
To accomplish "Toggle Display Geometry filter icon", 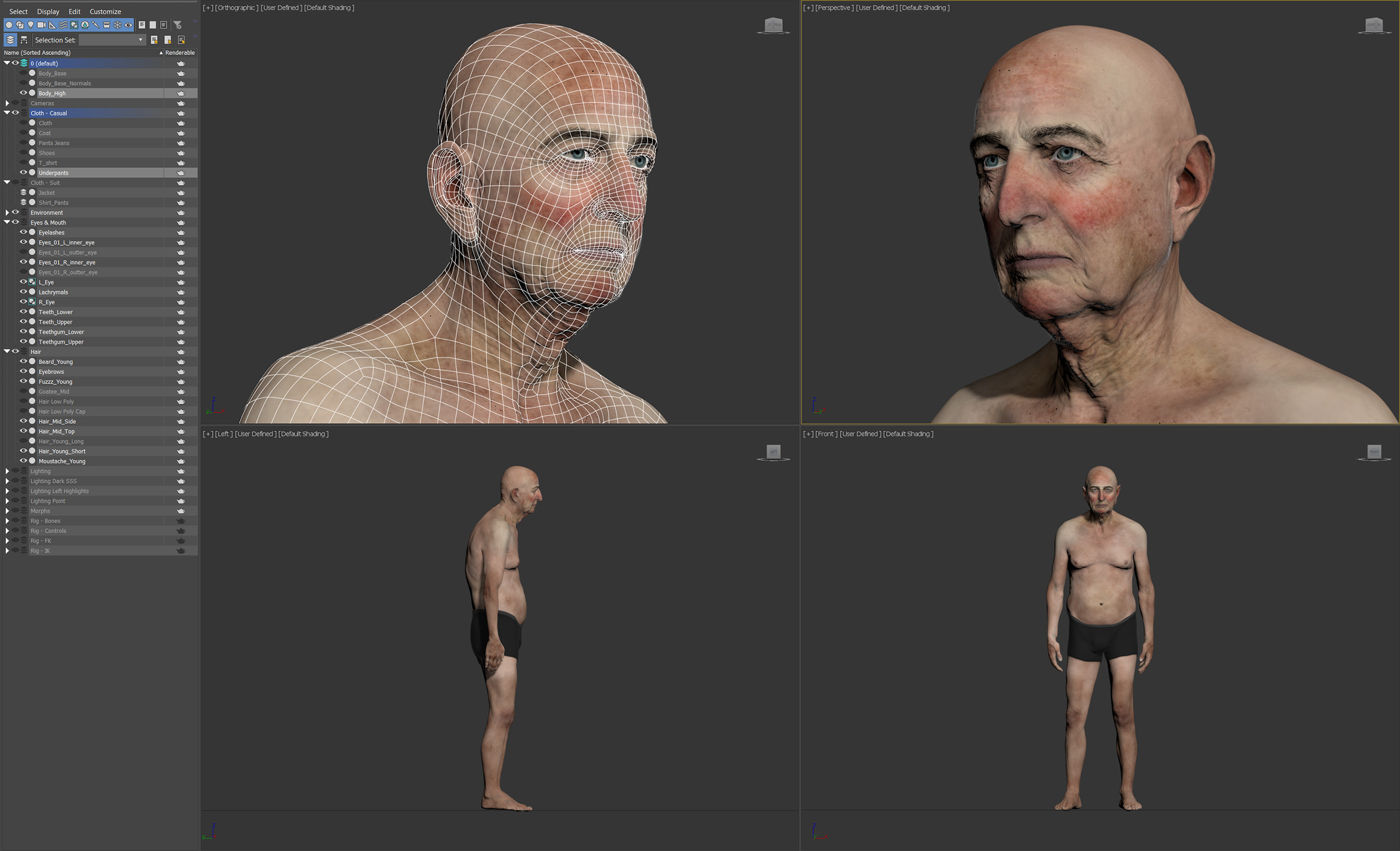I will 9,25.
